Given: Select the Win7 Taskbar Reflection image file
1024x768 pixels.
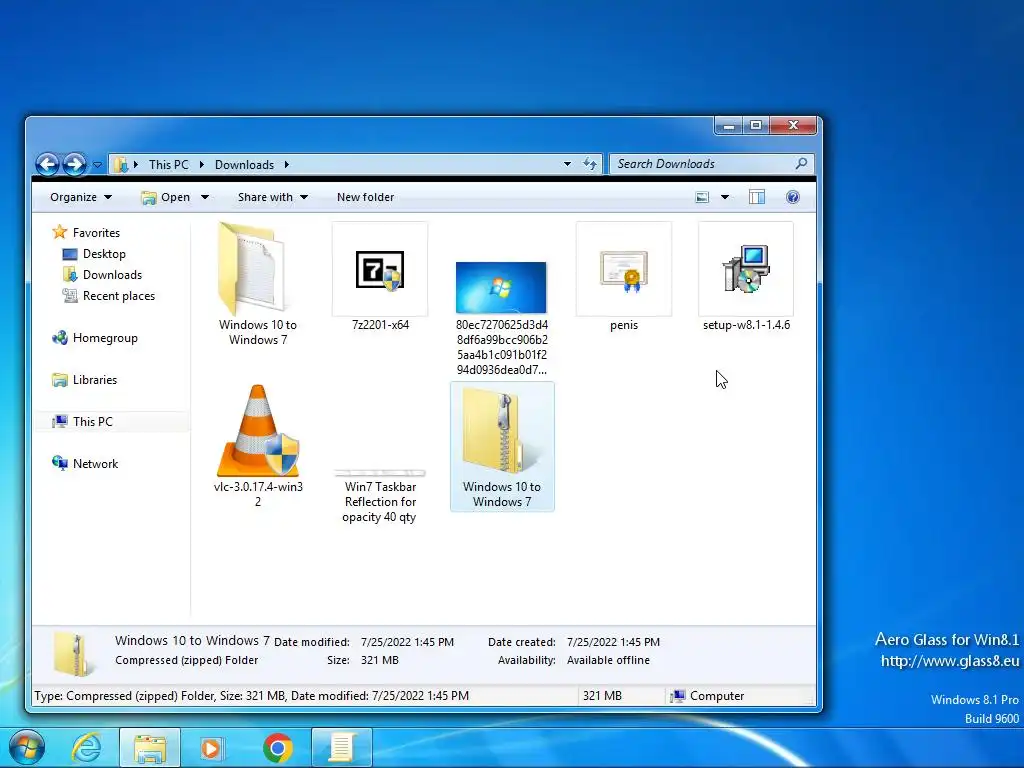Looking at the screenshot, I should [380, 496].
